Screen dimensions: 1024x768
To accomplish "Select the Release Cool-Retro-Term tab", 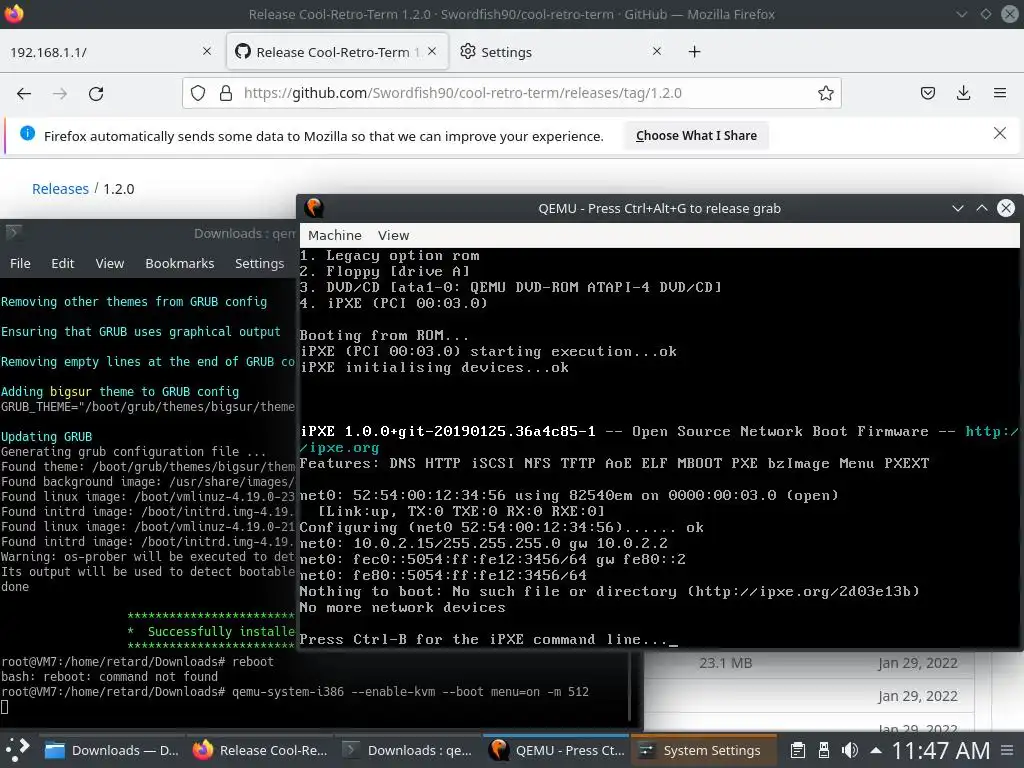I will click(x=338, y=52).
